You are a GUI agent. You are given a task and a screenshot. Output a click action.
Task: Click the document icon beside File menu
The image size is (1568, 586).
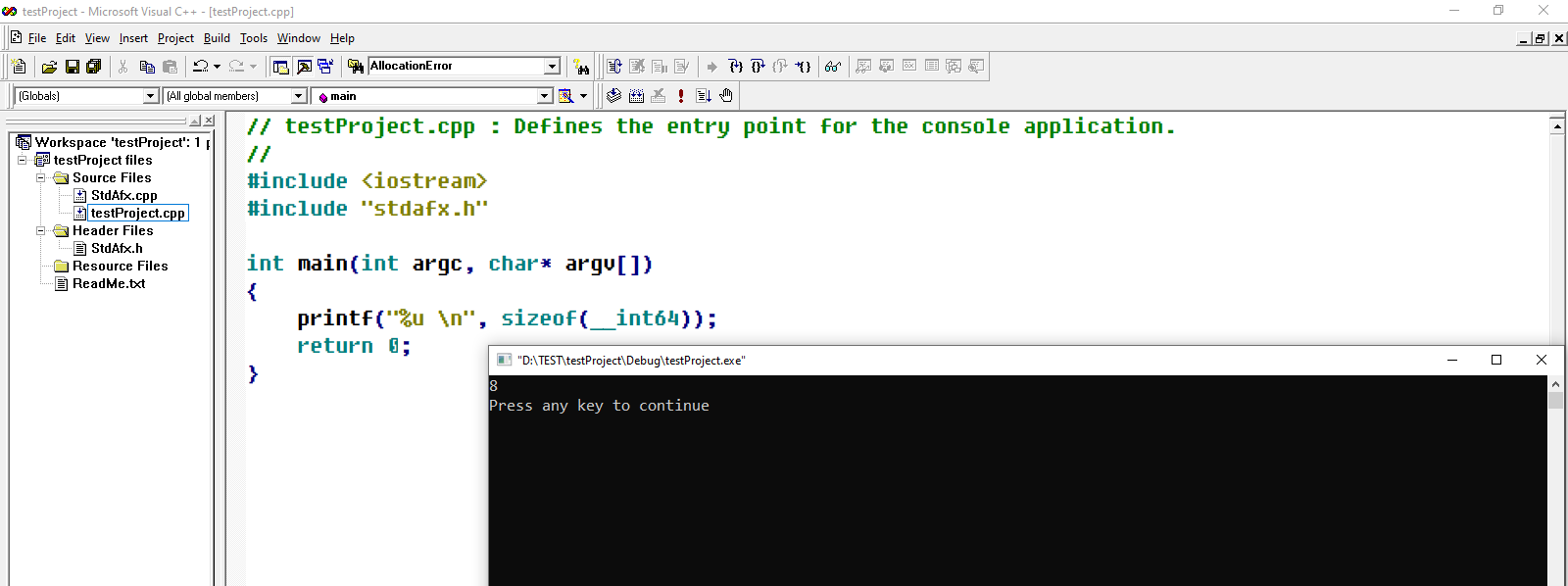tap(16, 37)
